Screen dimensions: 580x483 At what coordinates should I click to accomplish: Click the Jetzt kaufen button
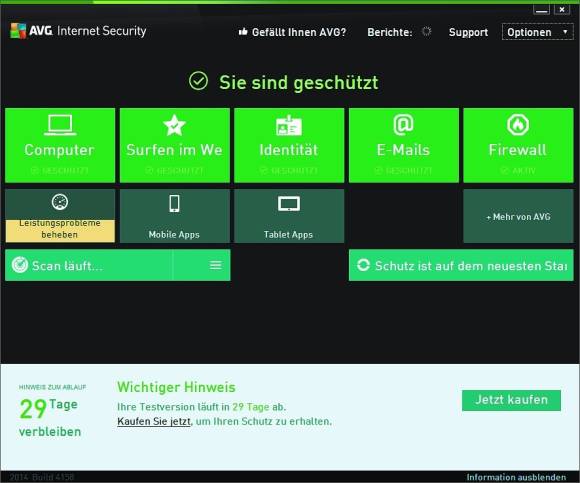511,400
